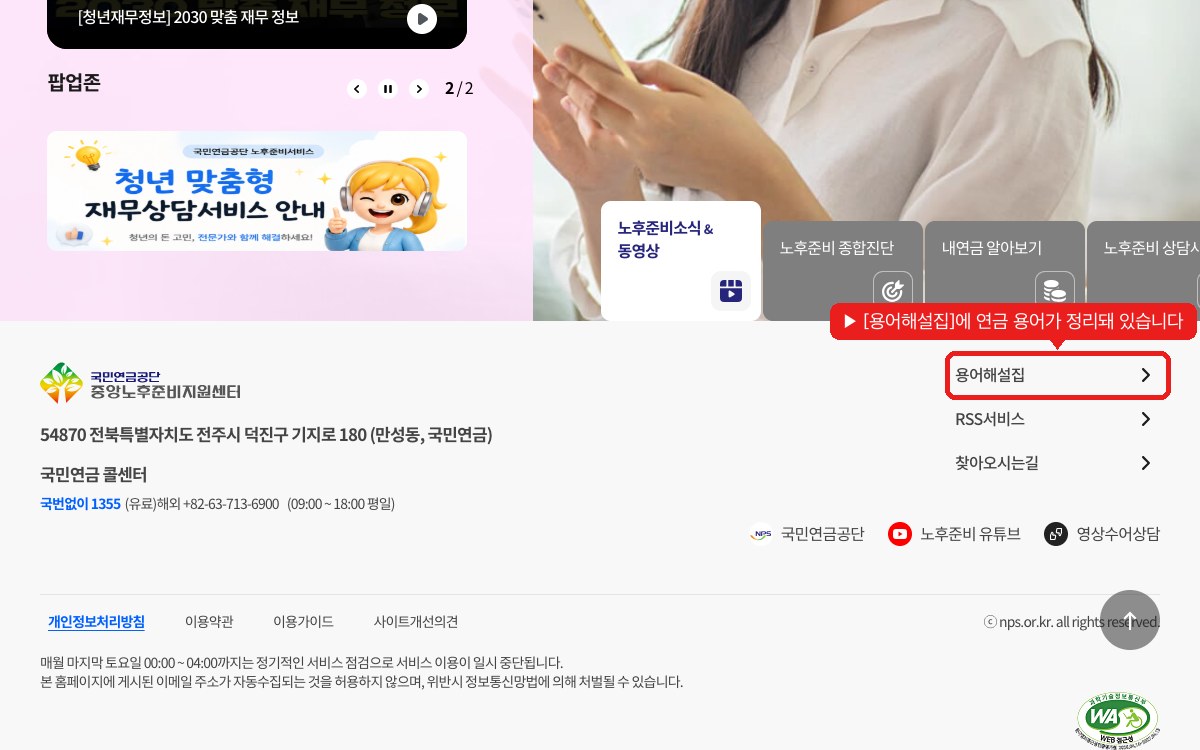This screenshot has width=1200, height=750.
Task: Open the 개인정보처리방침 page
Action: [x=96, y=621]
